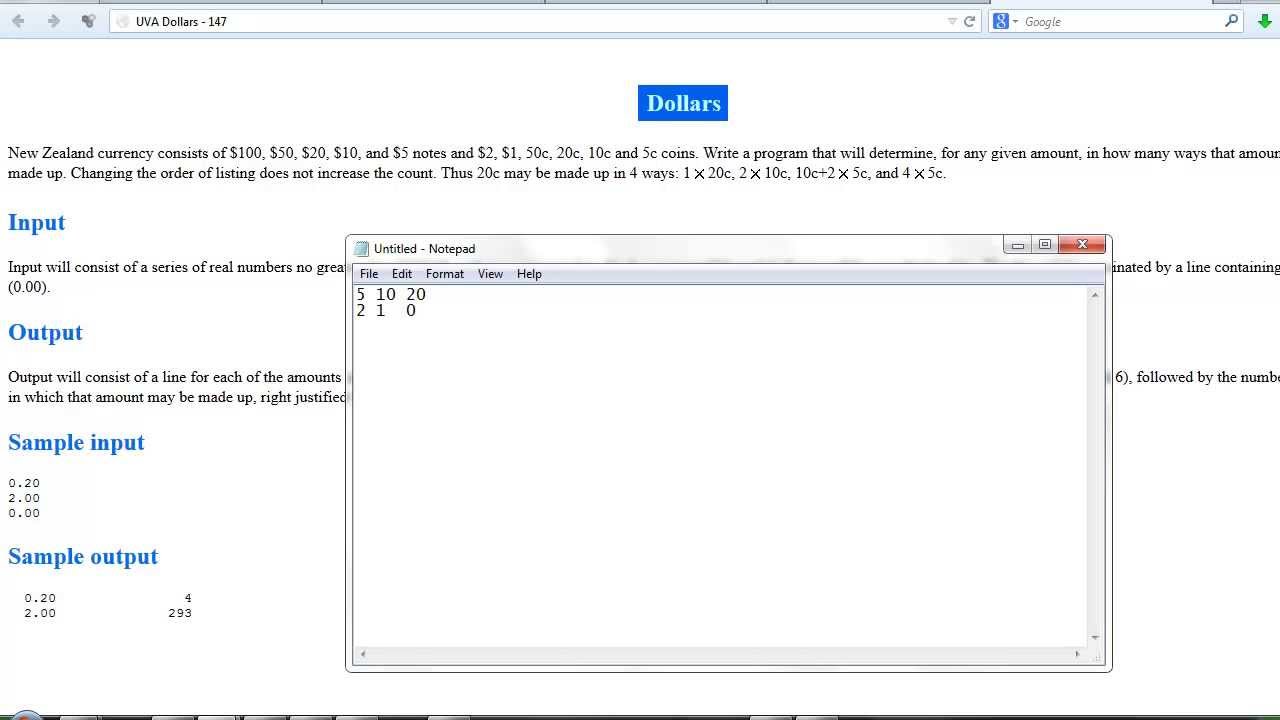The image size is (1280, 720).
Task: Click sample output value 4
Action: [x=188, y=598]
